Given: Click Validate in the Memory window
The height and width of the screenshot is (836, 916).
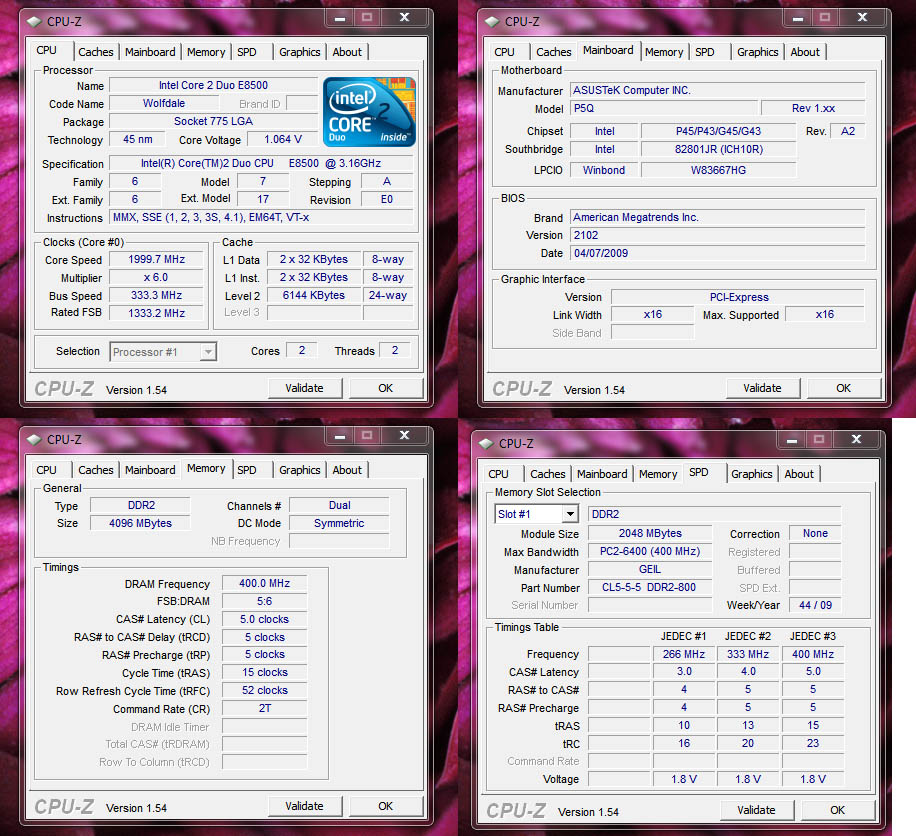Looking at the screenshot, I should (304, 806).
